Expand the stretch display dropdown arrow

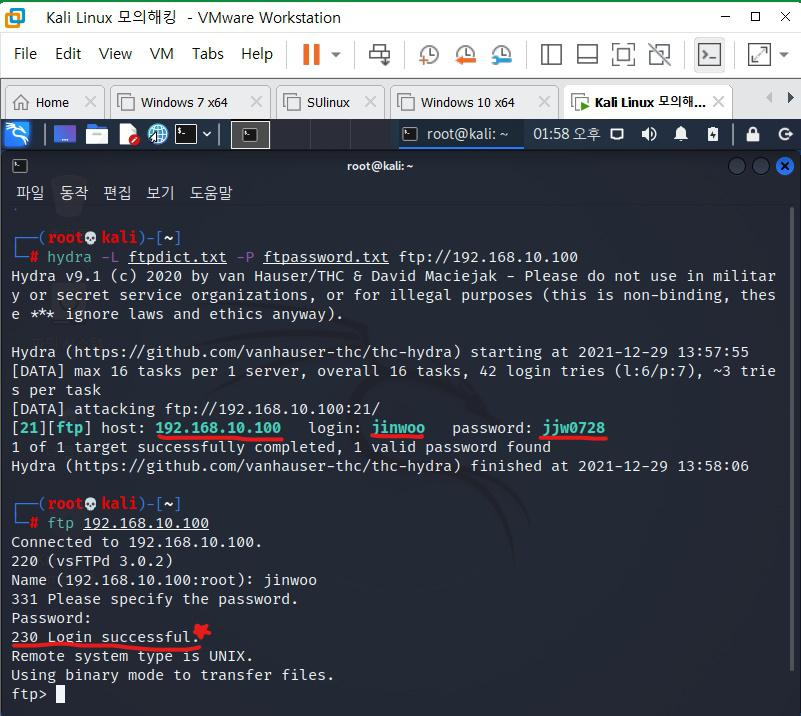(x=784, y=54)
